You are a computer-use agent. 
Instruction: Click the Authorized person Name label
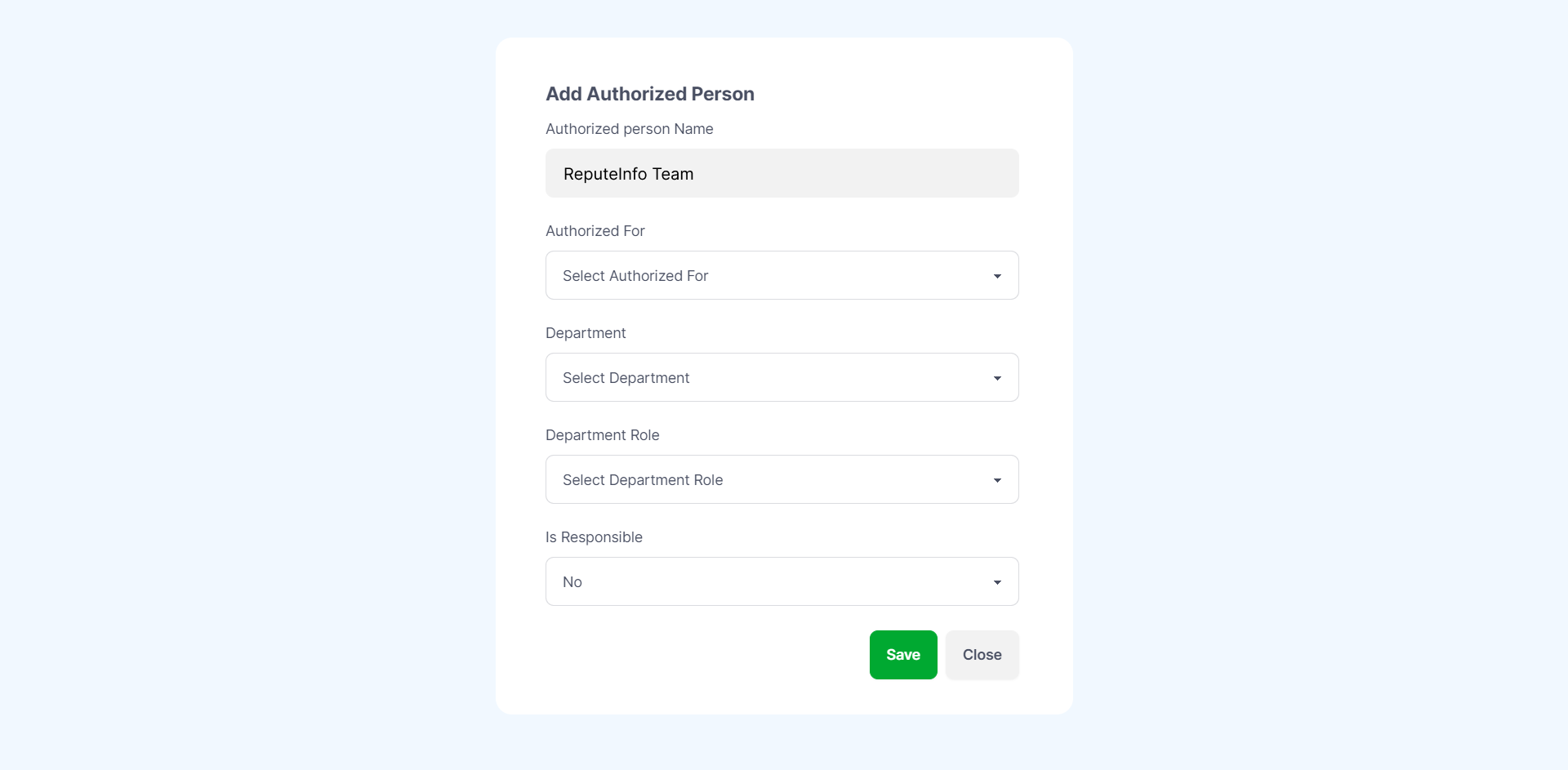[x=629, y=128]
